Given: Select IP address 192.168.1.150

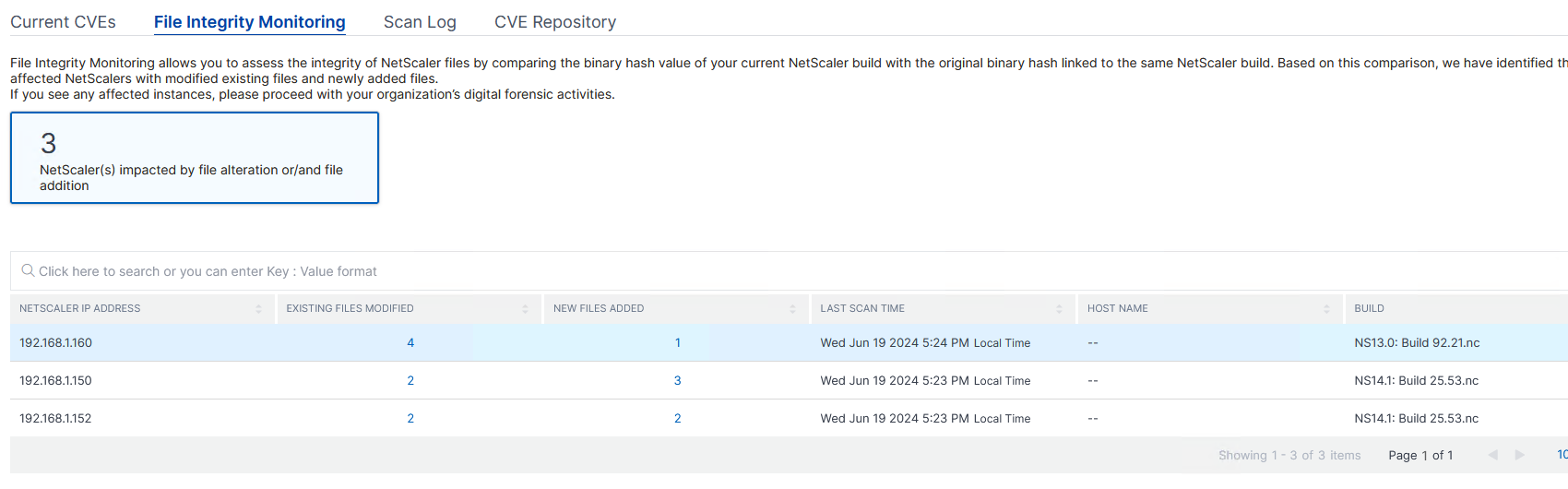Looking at the screenshot, I should tap(55, 380).
